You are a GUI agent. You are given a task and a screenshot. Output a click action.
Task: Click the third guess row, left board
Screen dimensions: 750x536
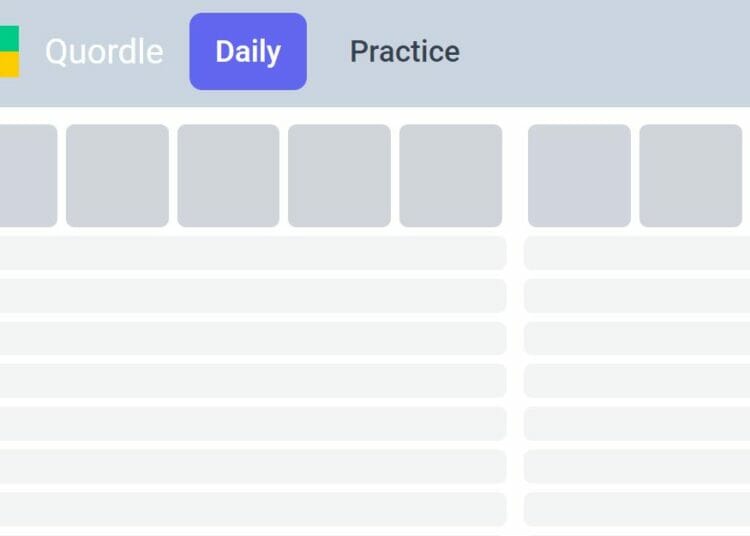253,295
